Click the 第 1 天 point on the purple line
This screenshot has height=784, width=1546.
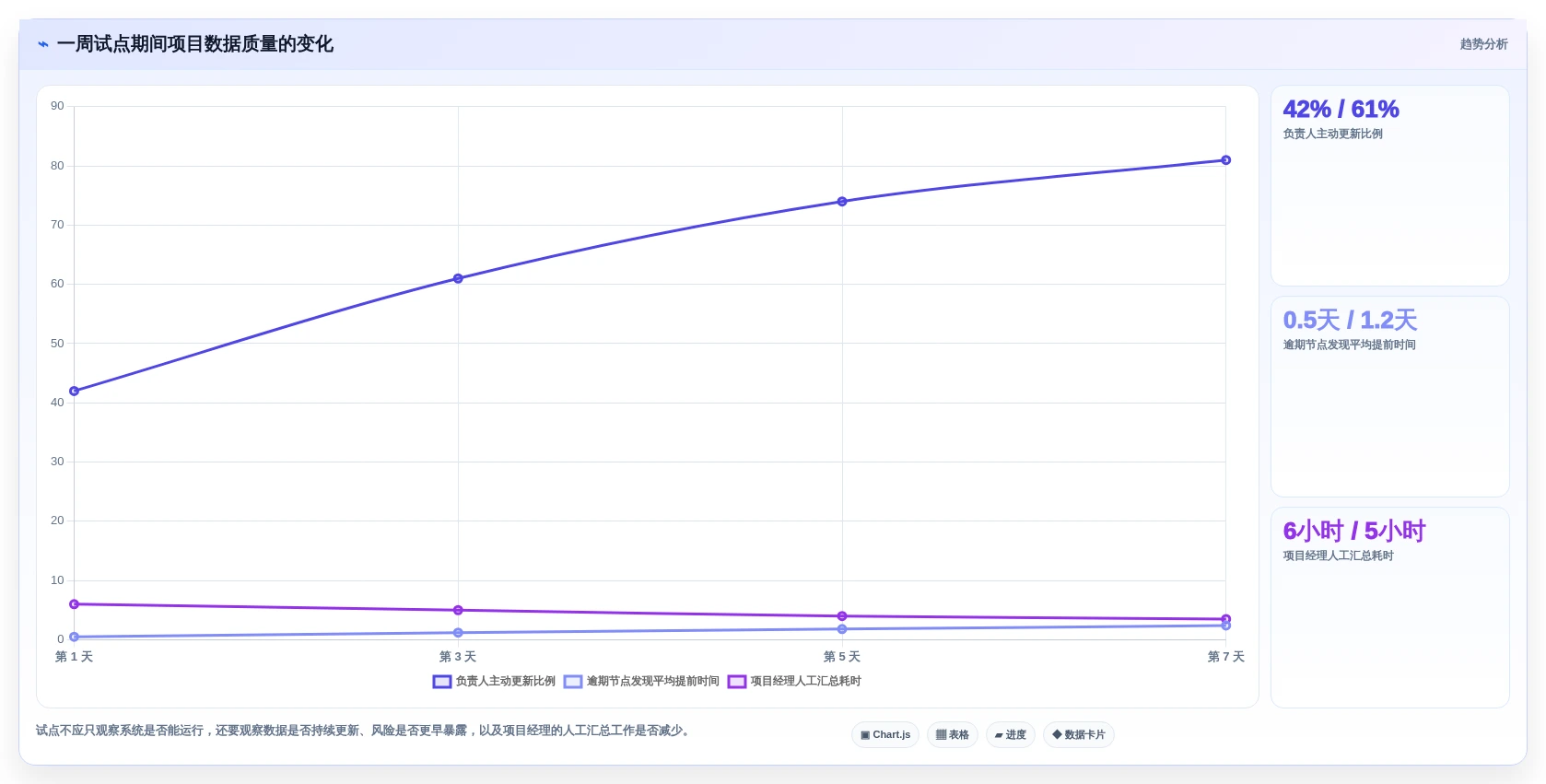click(75, 604)
